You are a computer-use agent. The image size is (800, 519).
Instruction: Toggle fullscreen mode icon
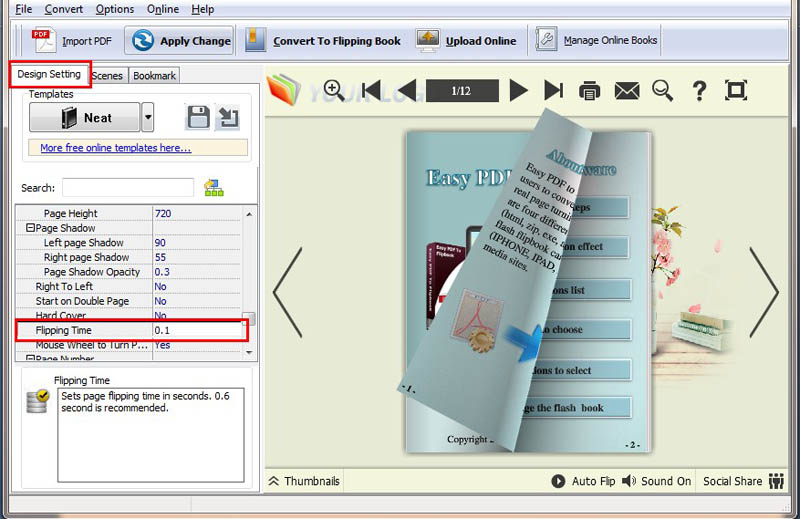coord(736,90)
